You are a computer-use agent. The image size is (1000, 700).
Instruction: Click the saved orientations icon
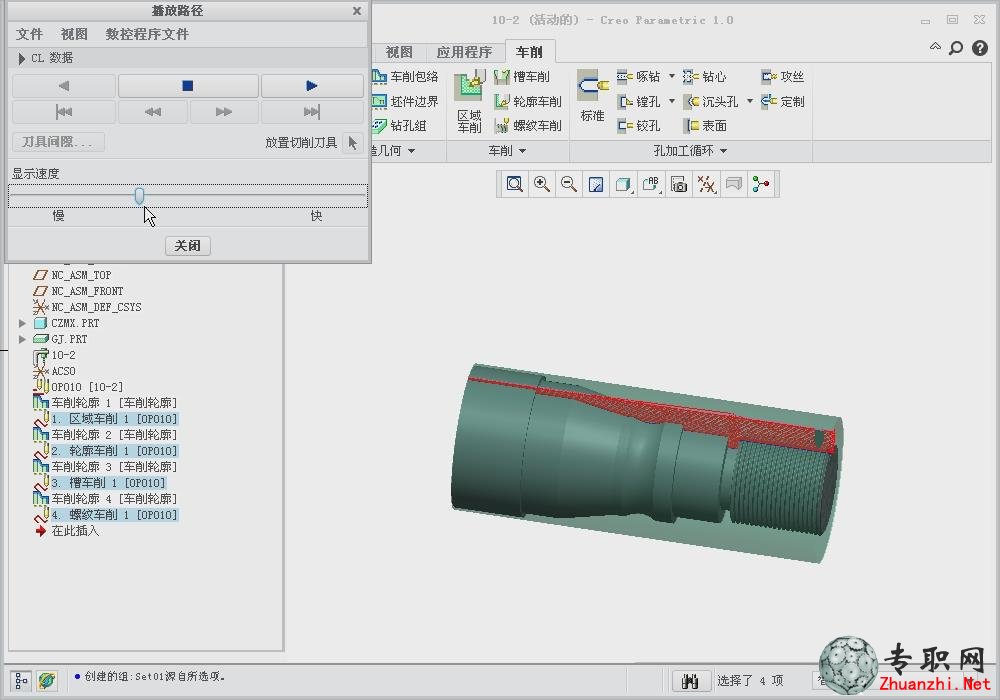point(651,184)
